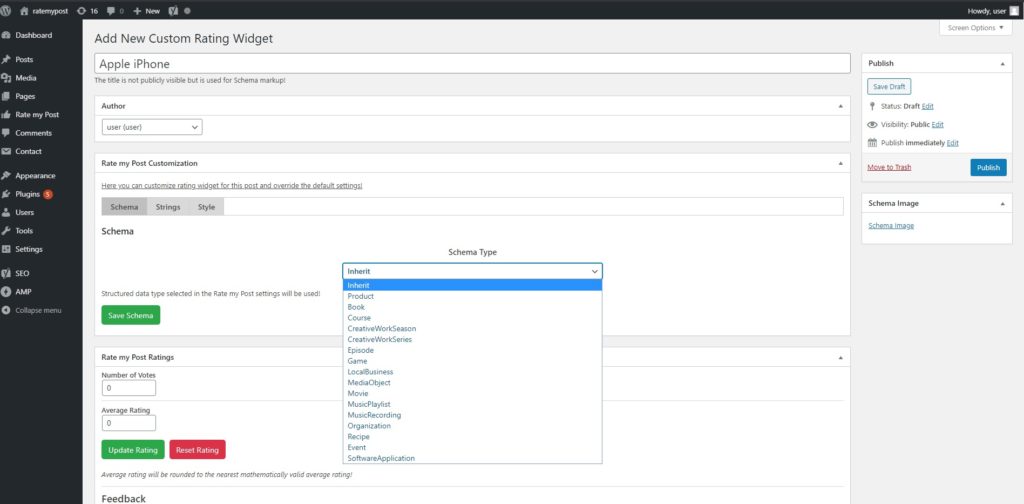
Task: Select Product schema type
Action: [x=472, y=296]
